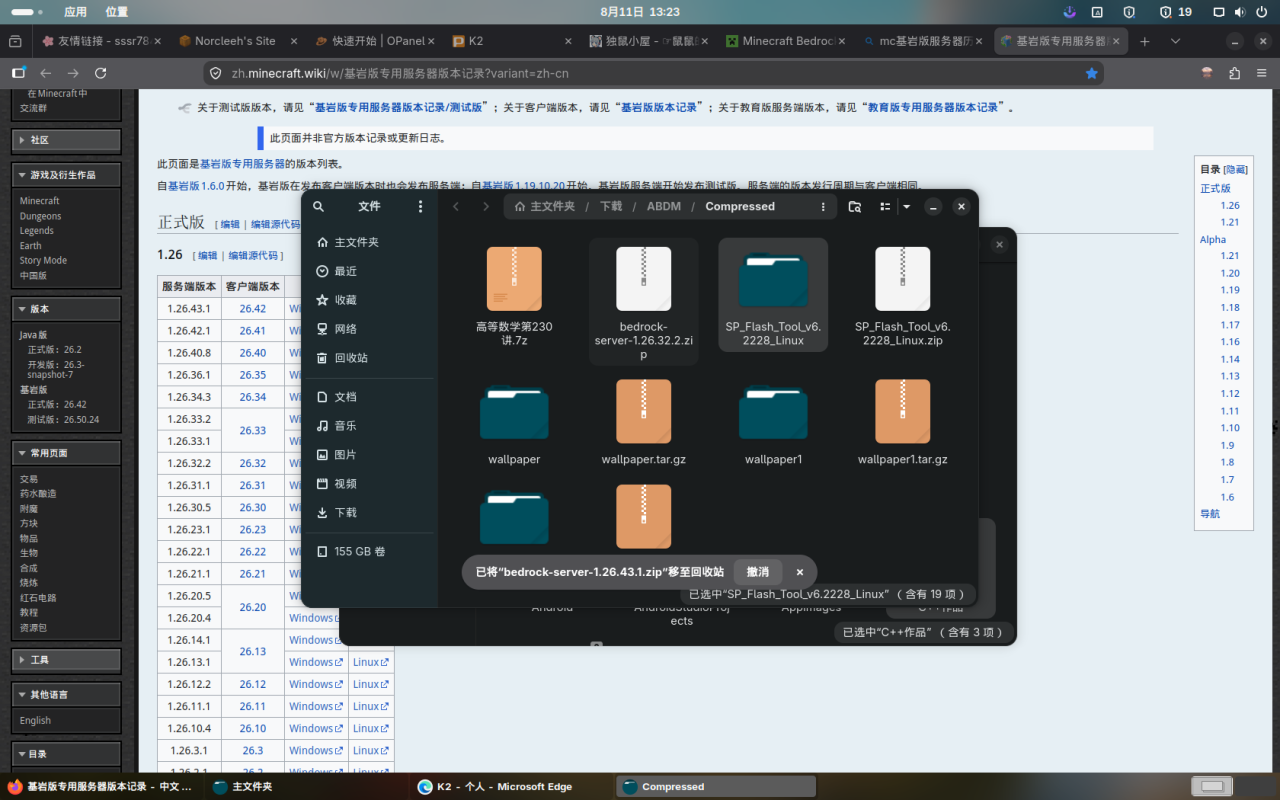Open 图片 in Files sidebar

(x=370, y=455)
